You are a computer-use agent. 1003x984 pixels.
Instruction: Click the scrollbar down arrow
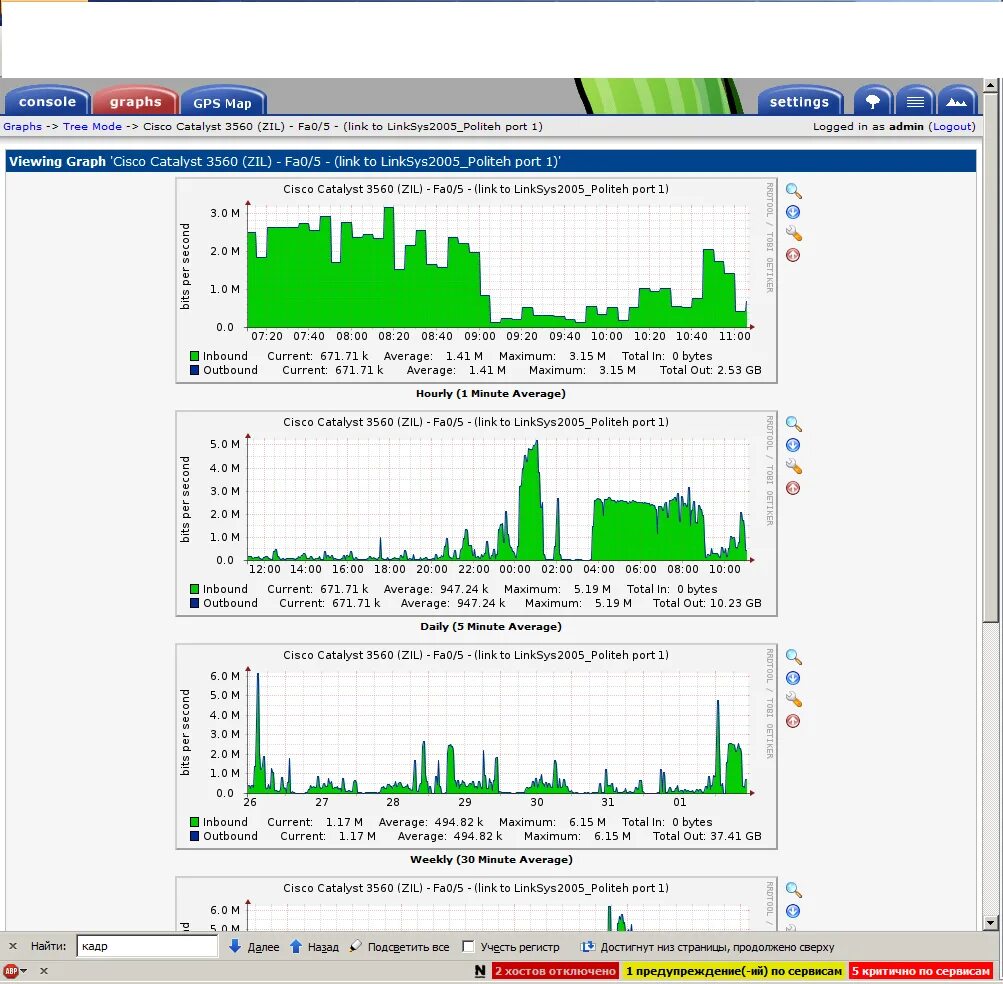pyautogui.click(x=991, y=923)
